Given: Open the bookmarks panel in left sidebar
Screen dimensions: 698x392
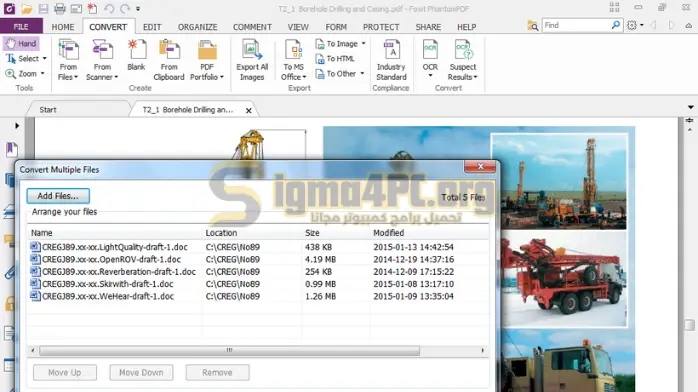Looking at the screenshot, I should [12, 149].
